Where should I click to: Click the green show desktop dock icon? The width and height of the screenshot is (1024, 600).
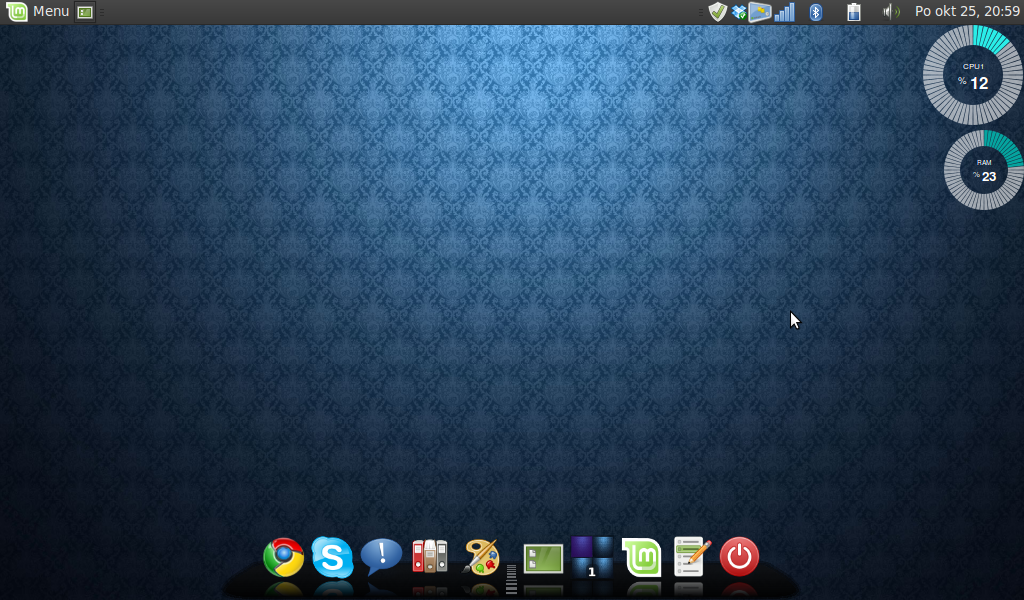543,559
